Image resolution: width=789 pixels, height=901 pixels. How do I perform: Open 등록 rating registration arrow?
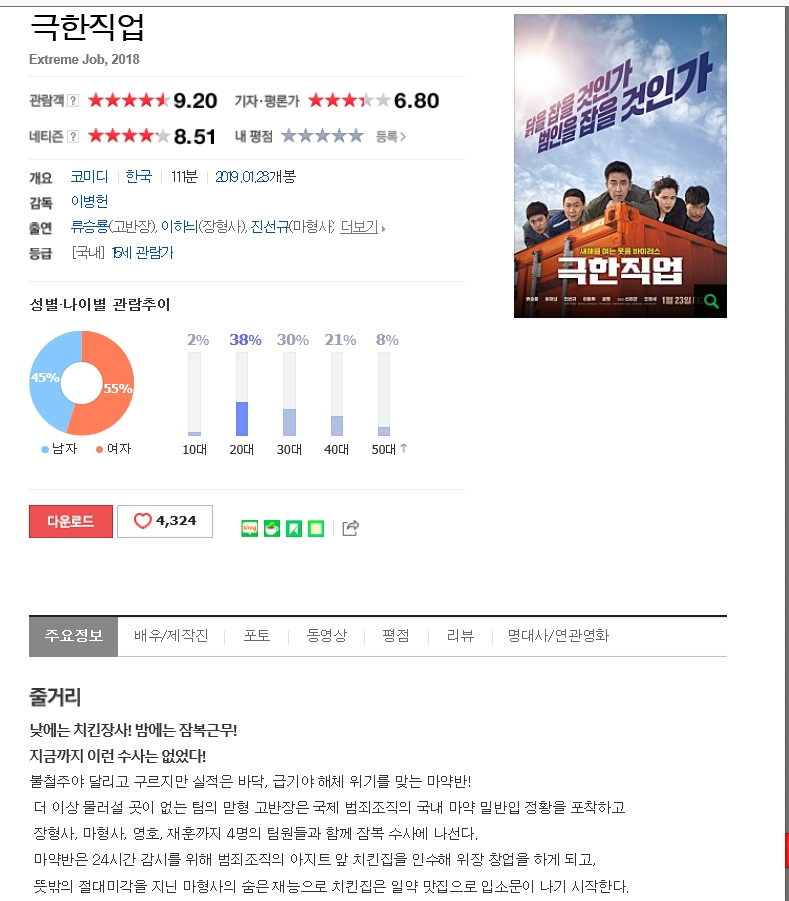pos(391,136)
